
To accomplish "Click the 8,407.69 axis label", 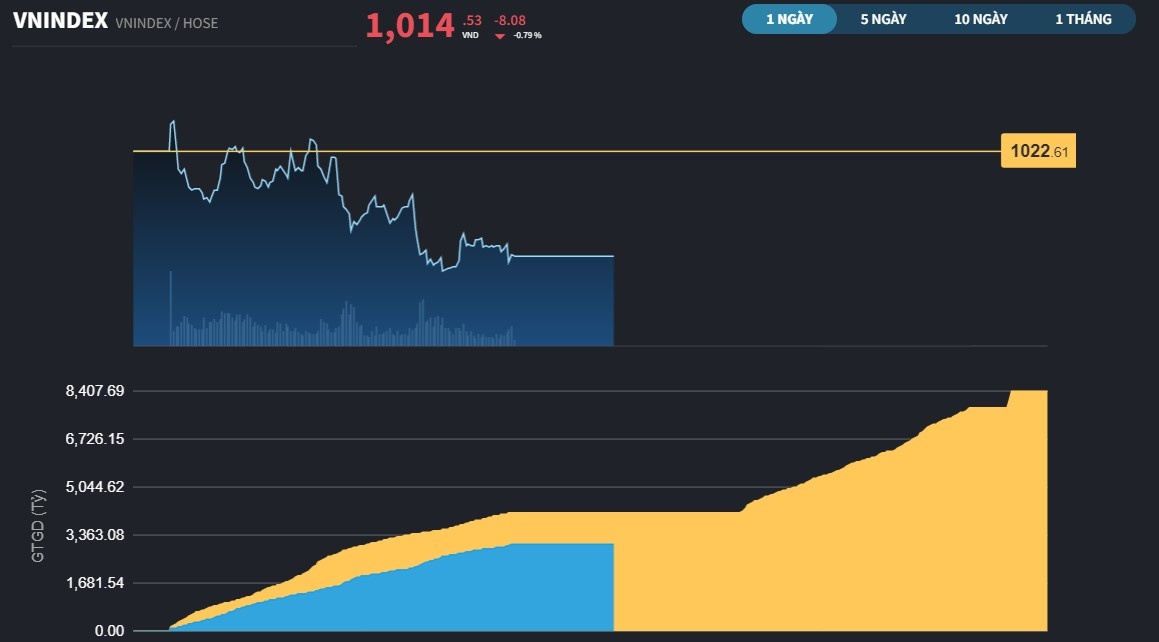I will point(95,391).
